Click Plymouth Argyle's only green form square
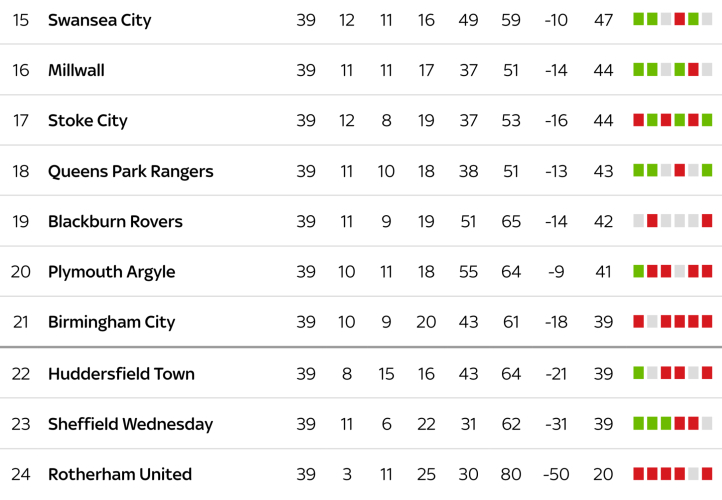722x500 pixels. pos(639,271)
